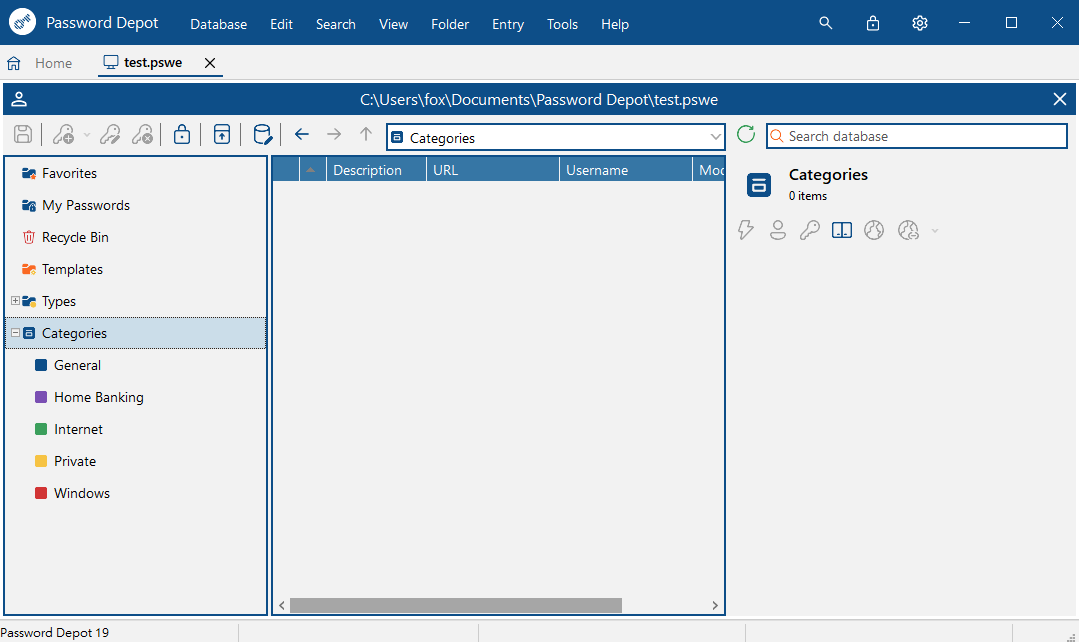Select the General category

[x=77, y=365]
